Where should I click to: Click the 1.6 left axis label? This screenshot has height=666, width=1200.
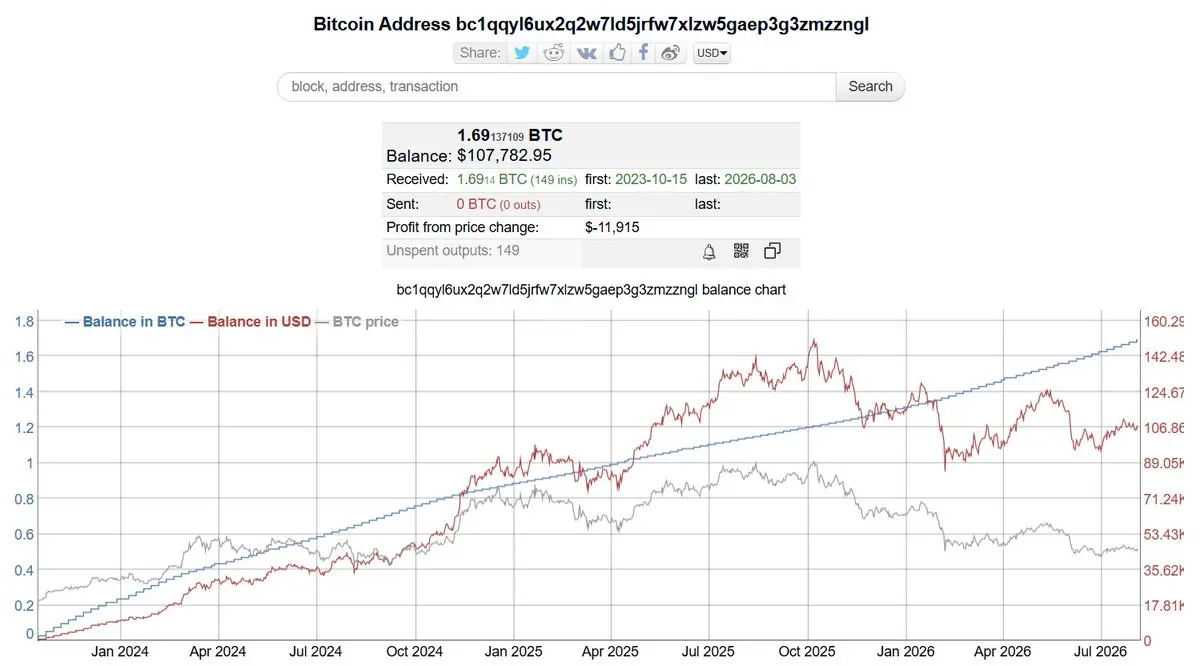24,356
